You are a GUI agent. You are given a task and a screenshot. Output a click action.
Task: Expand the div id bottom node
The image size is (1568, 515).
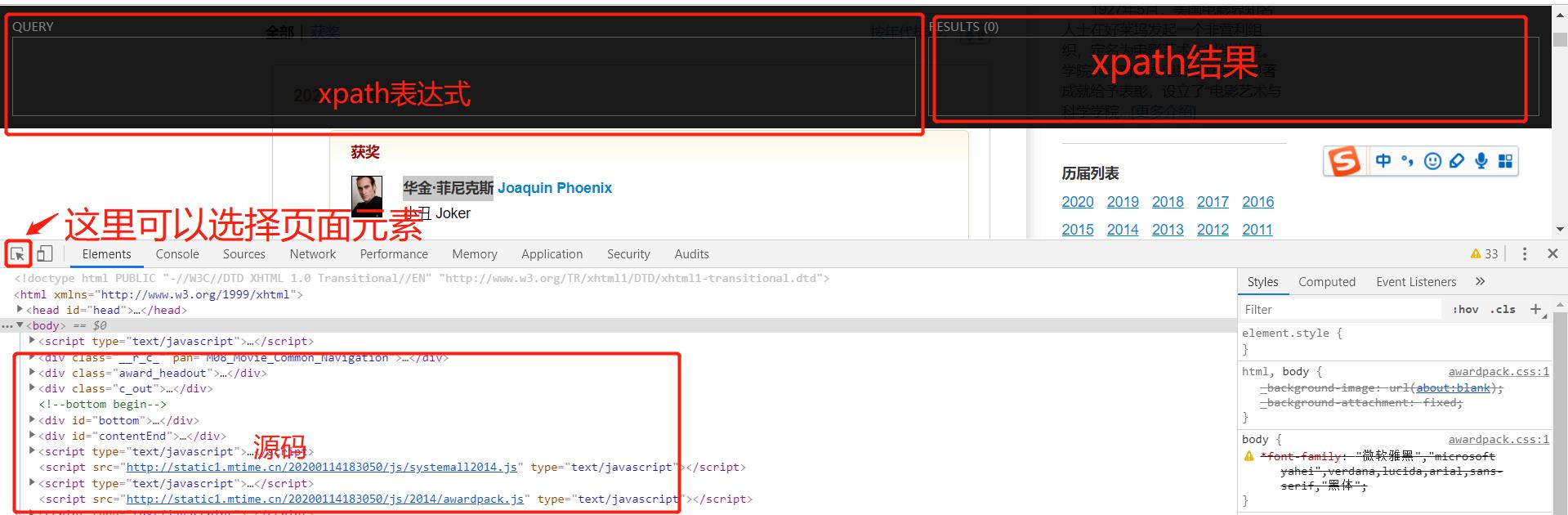[33, 420]
